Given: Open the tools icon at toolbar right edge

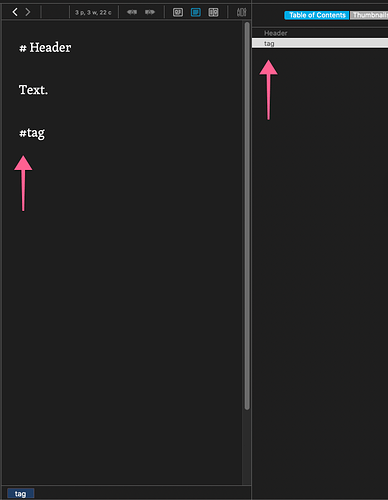Looking at the screenshot, I should (241, 12).
